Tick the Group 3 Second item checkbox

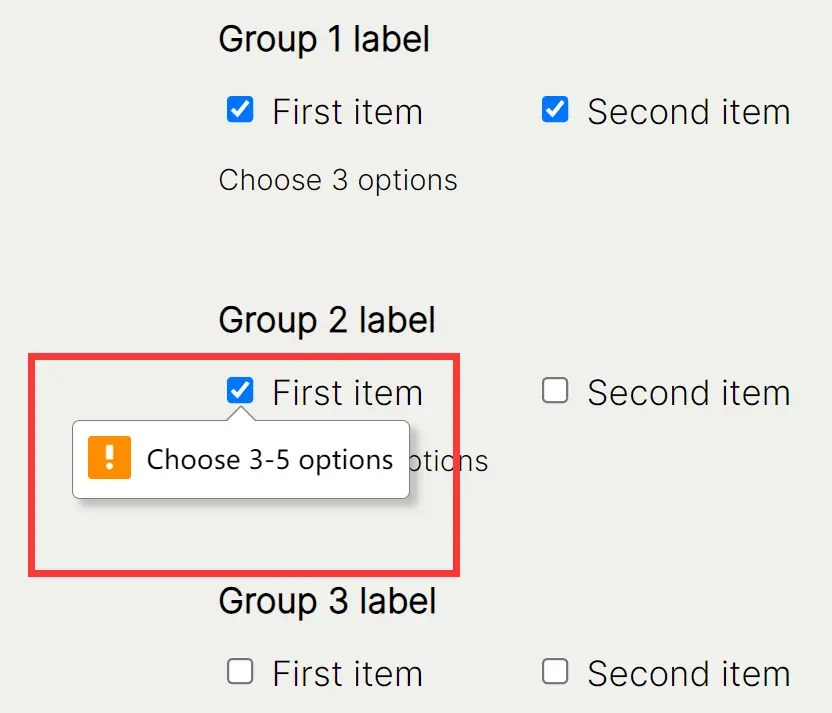(555, 672)
